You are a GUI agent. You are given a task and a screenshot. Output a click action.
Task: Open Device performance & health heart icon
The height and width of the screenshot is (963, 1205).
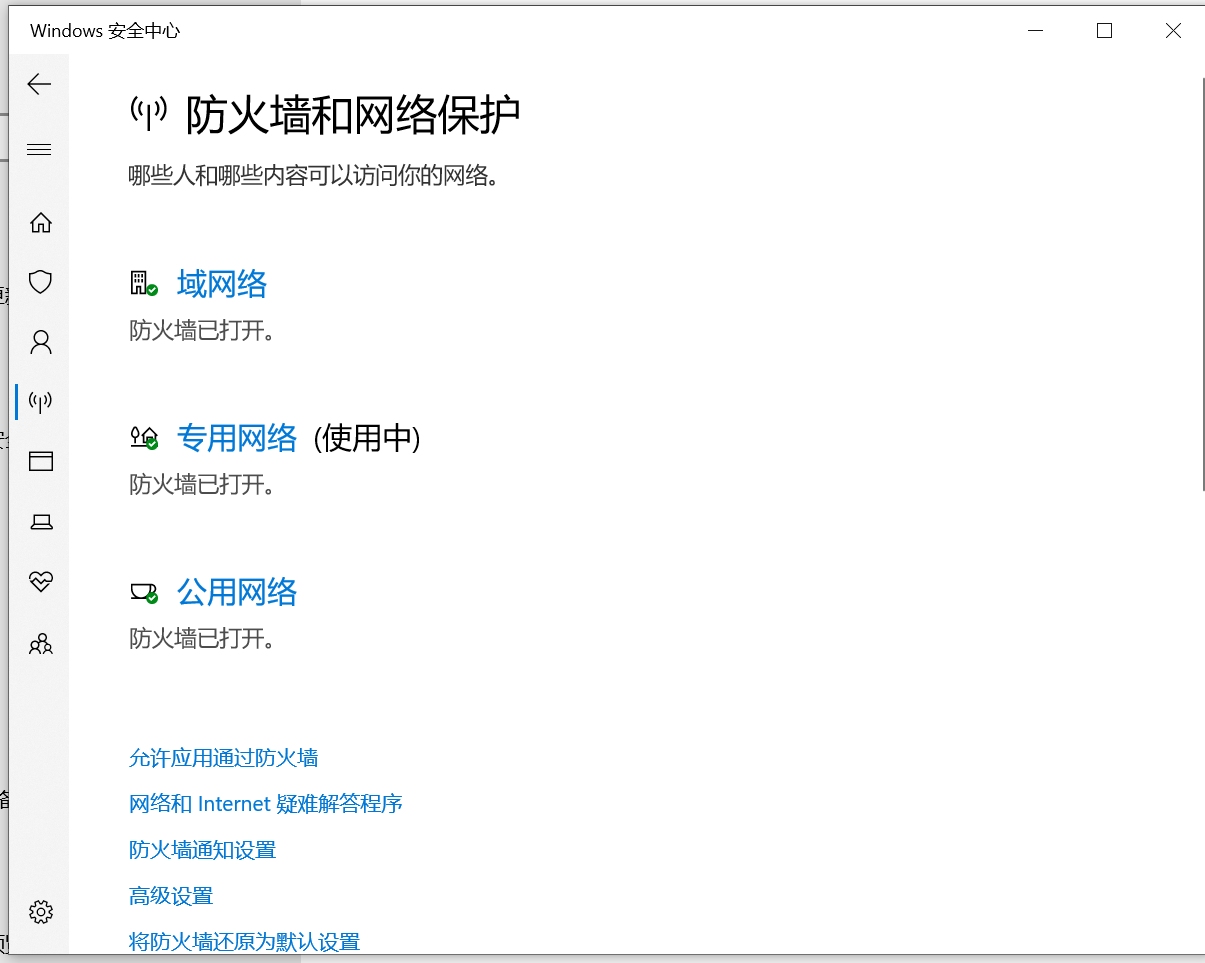pos(40,581)
